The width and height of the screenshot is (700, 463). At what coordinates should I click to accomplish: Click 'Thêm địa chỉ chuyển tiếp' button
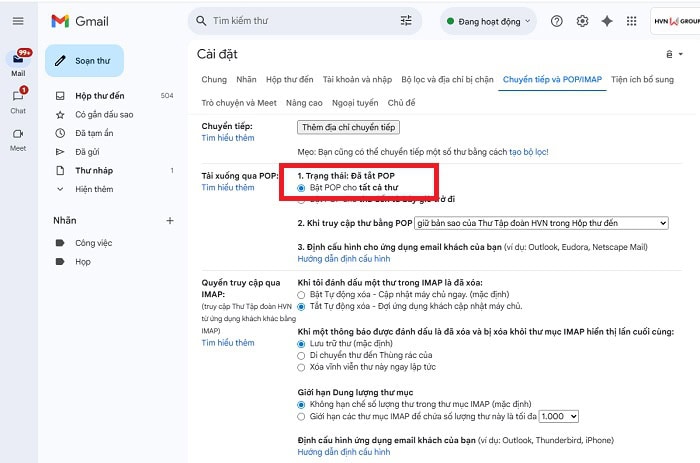349,127
